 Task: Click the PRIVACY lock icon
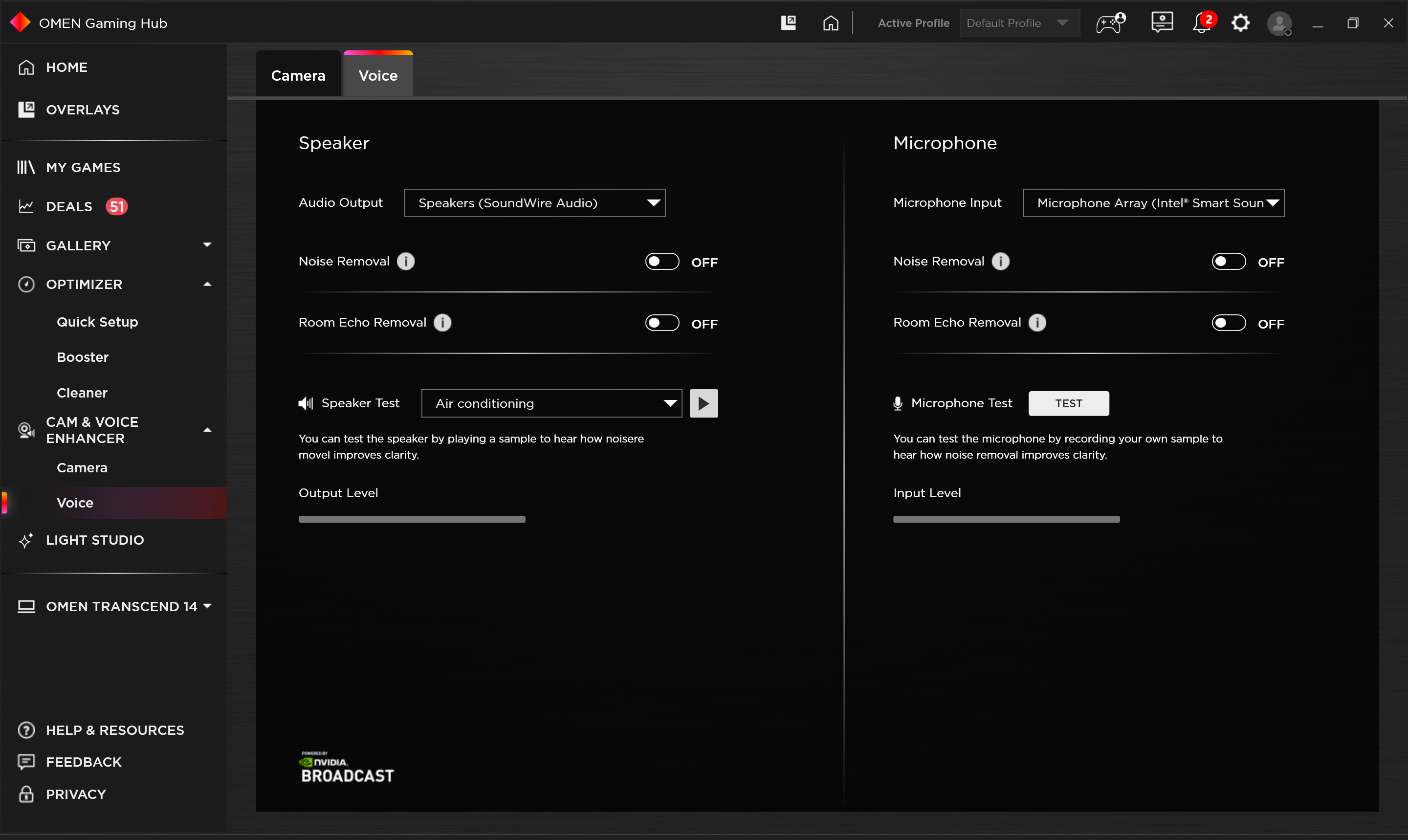pyautogui.click(x=26, y=794)
